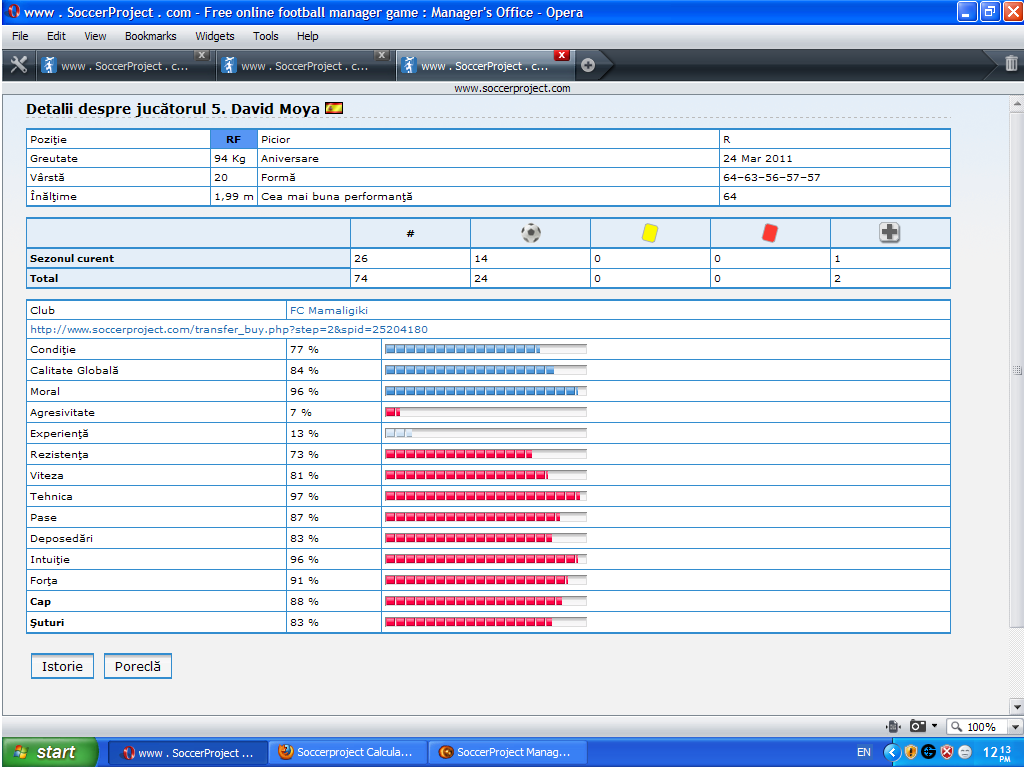Image resolution: width=1024 pixels, height=768 pixels.
Task: Click the blue RF position cell
Action: (x=234, y=139)
